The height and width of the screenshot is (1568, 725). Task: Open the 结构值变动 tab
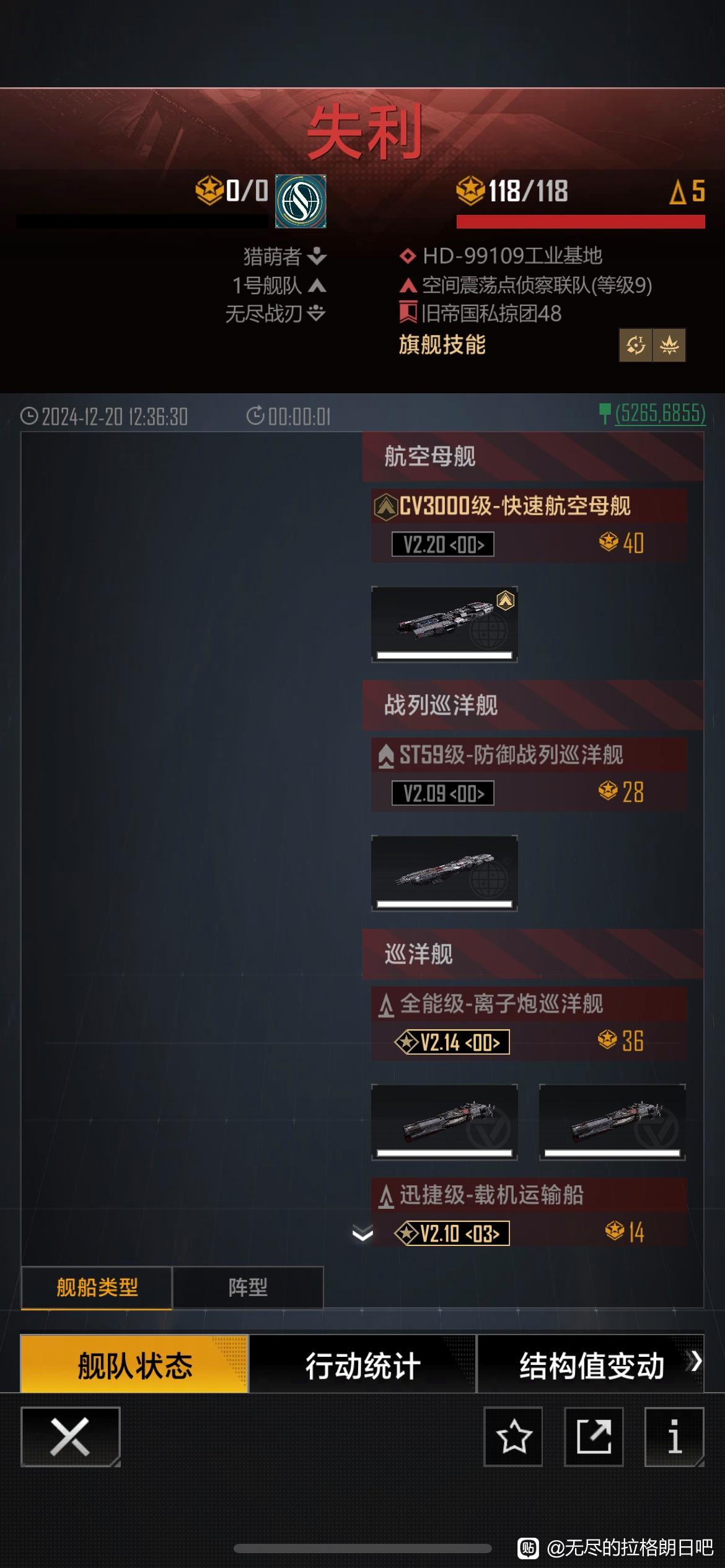pyautogui.click(x=591, y=1365)
